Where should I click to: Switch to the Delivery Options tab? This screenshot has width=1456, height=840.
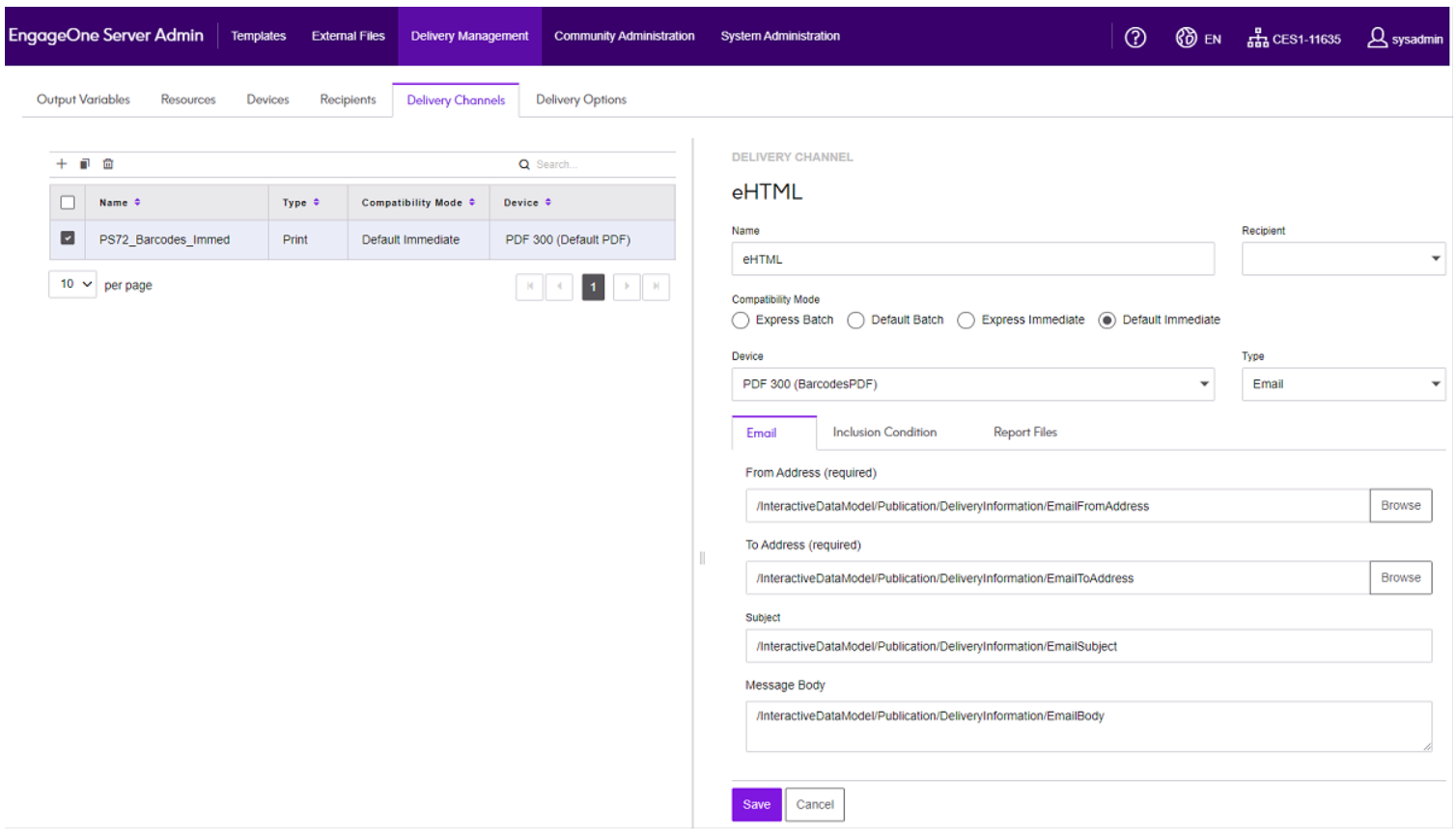pyautogui.click(x=581, y=99)
